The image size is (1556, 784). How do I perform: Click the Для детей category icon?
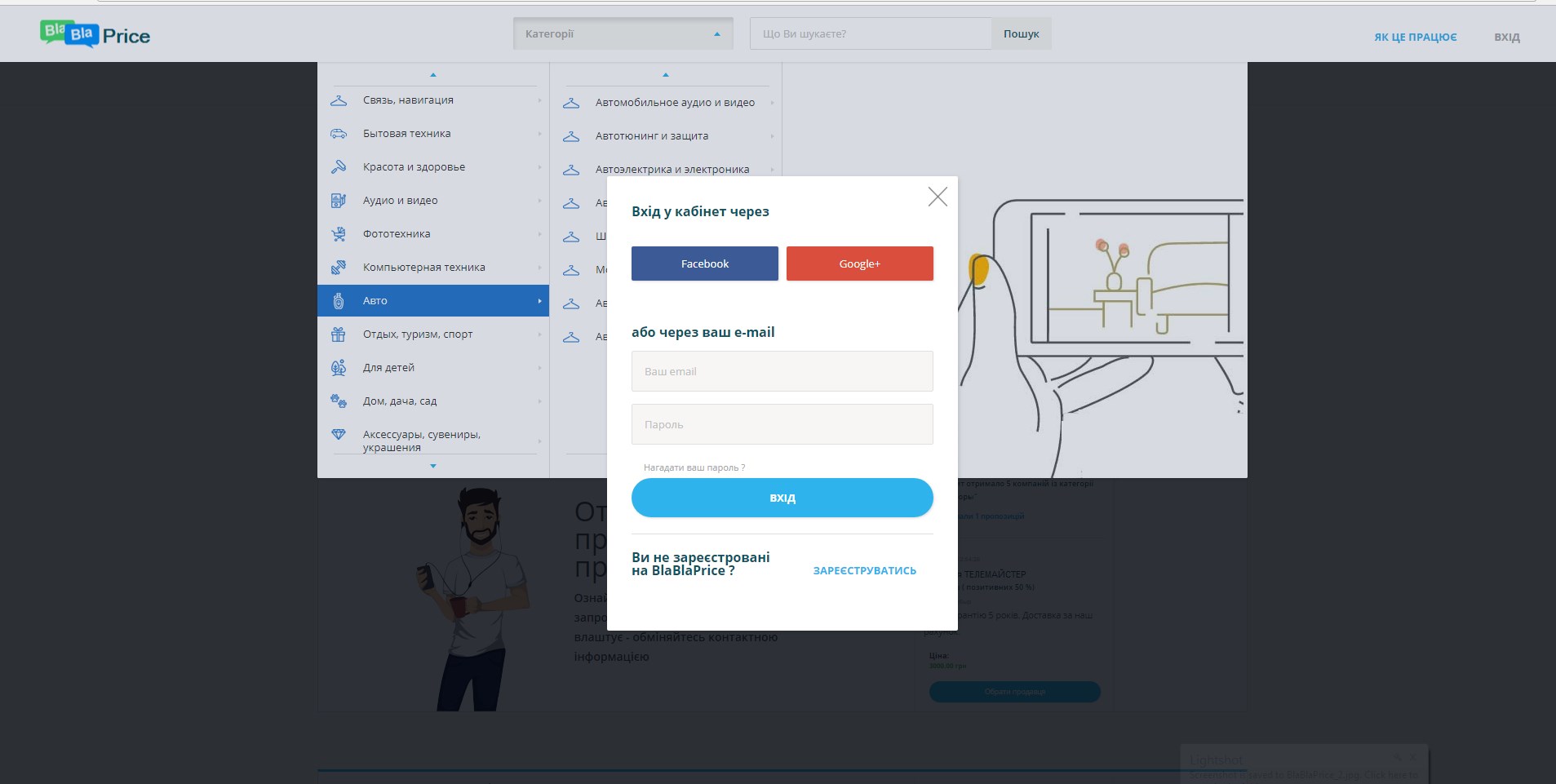(x=339, y=368)
